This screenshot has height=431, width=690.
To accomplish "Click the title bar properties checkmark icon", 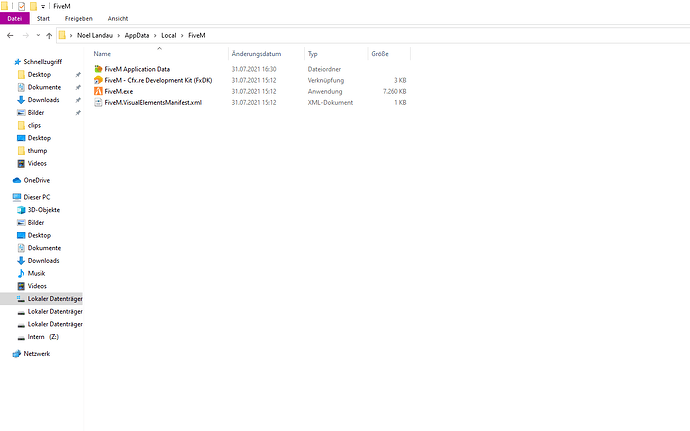I will (22, 6).
